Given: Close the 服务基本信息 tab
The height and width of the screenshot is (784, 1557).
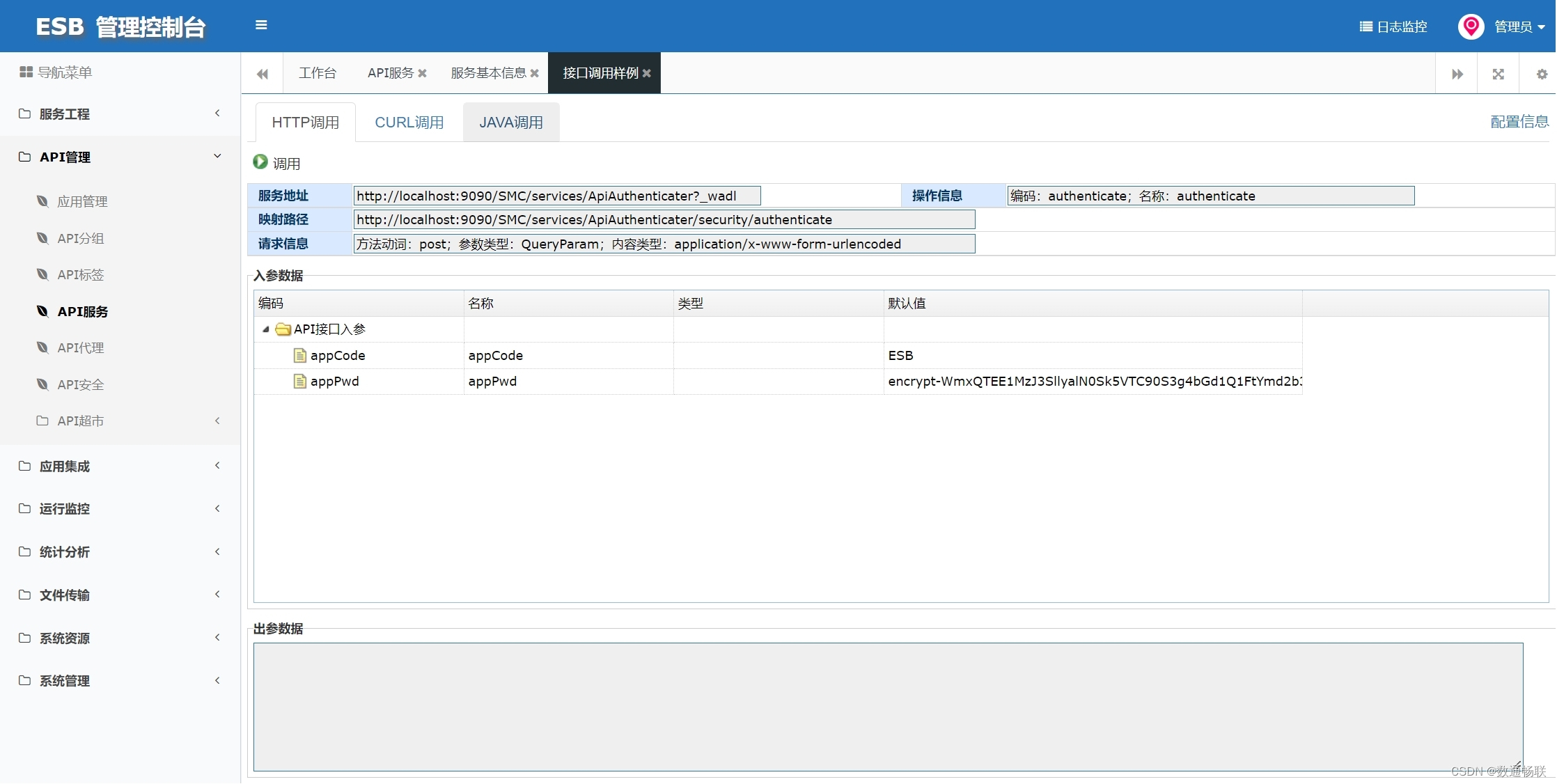Looking at the screenshot, I should pos(535,73).
